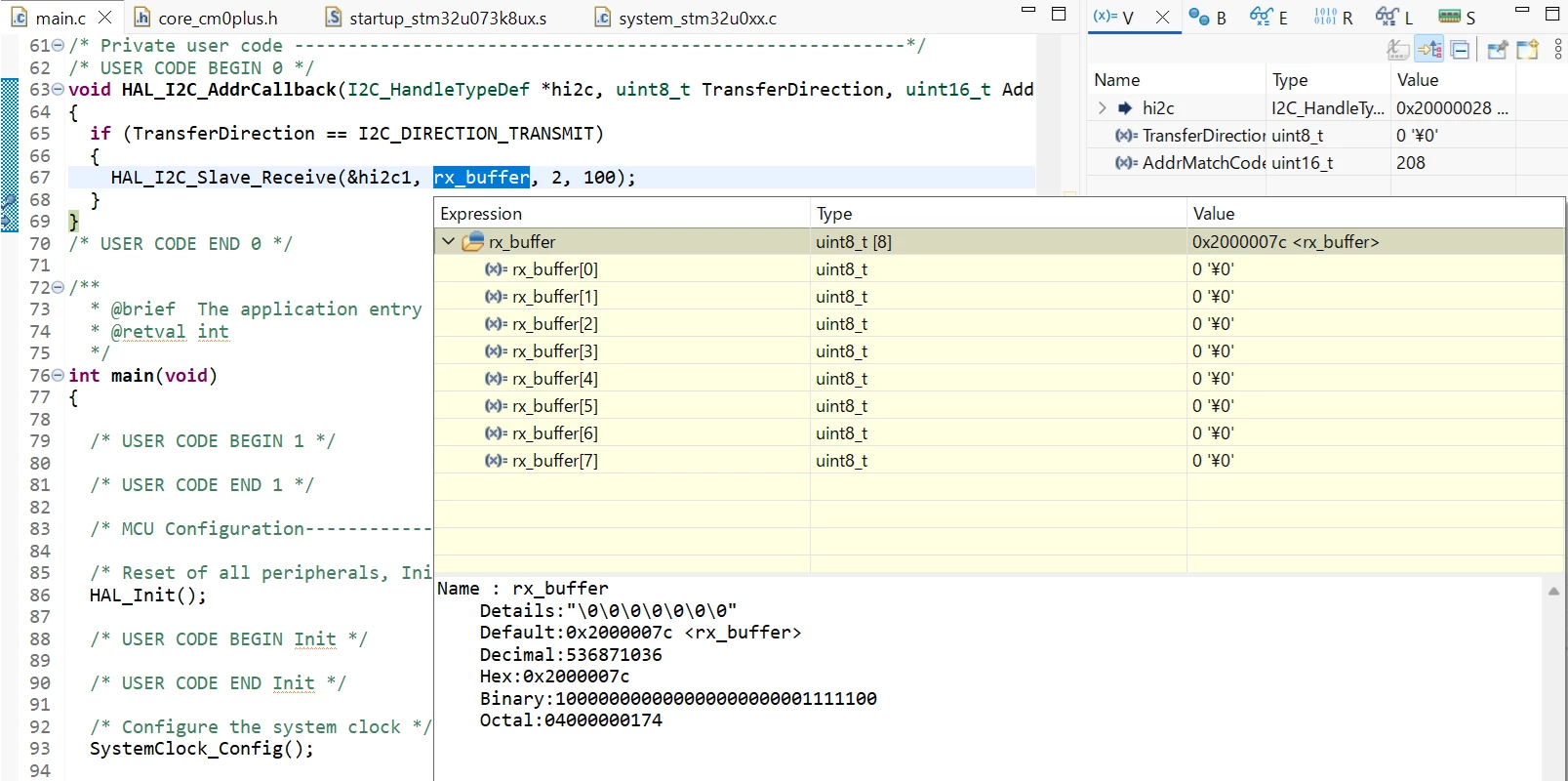Open the Variables view three-dot menu
Viewport: 1568px width, 781px height.
tap(1558, 49)
